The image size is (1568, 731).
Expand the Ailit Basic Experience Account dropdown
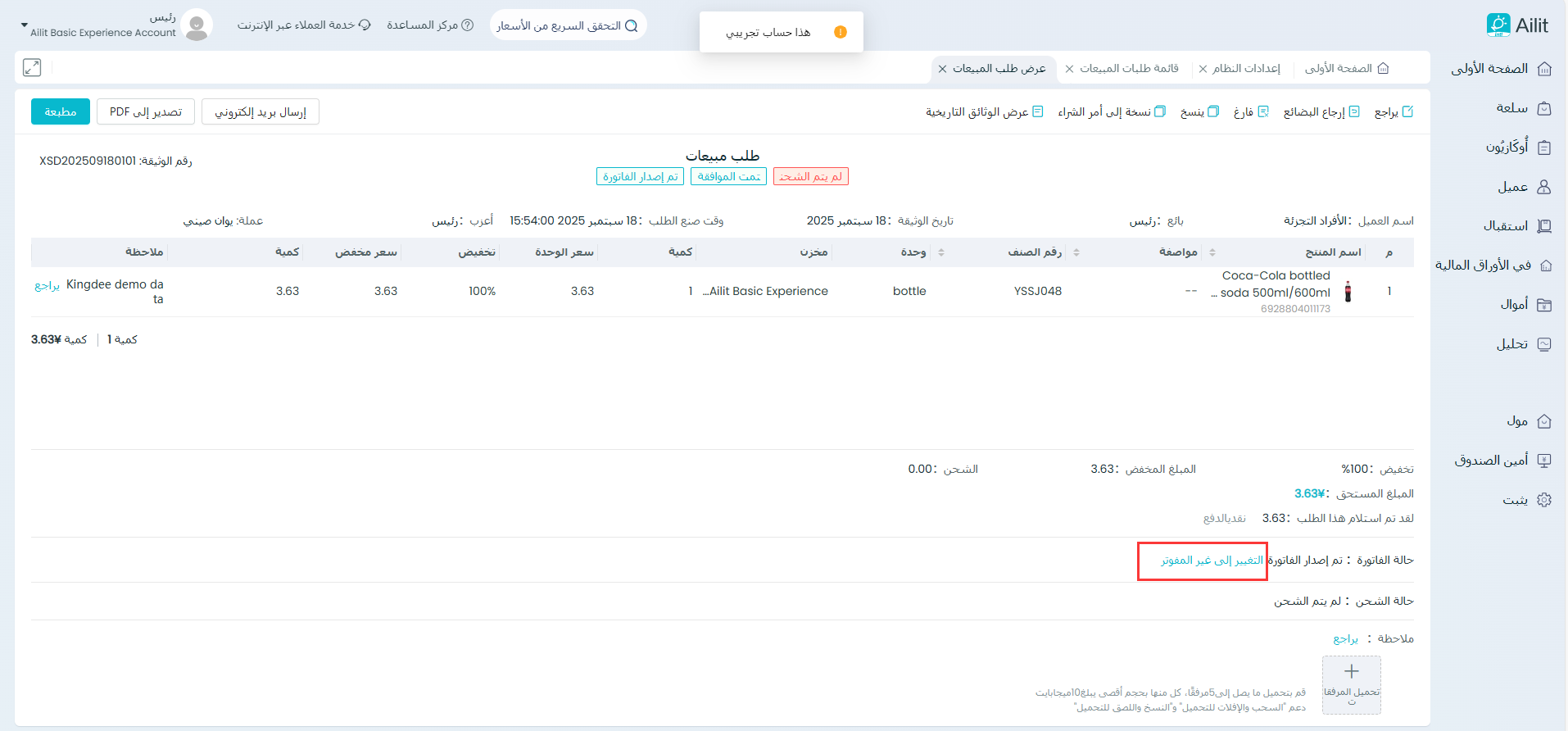pyautogui.click(x=24, y=25)
